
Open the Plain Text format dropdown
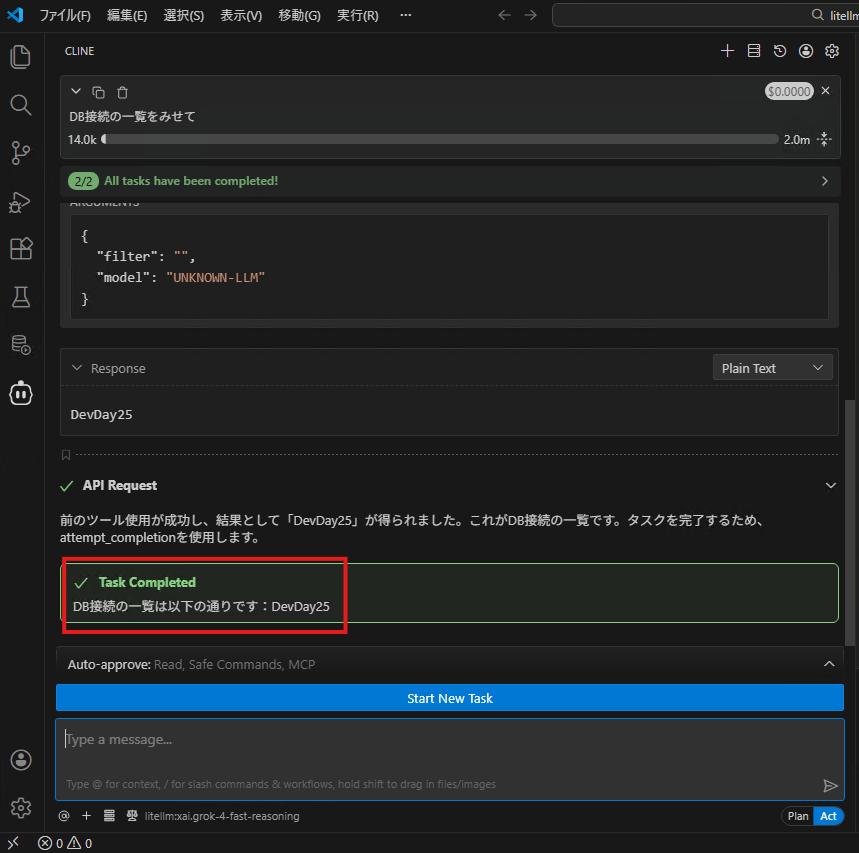click(772, 368)
